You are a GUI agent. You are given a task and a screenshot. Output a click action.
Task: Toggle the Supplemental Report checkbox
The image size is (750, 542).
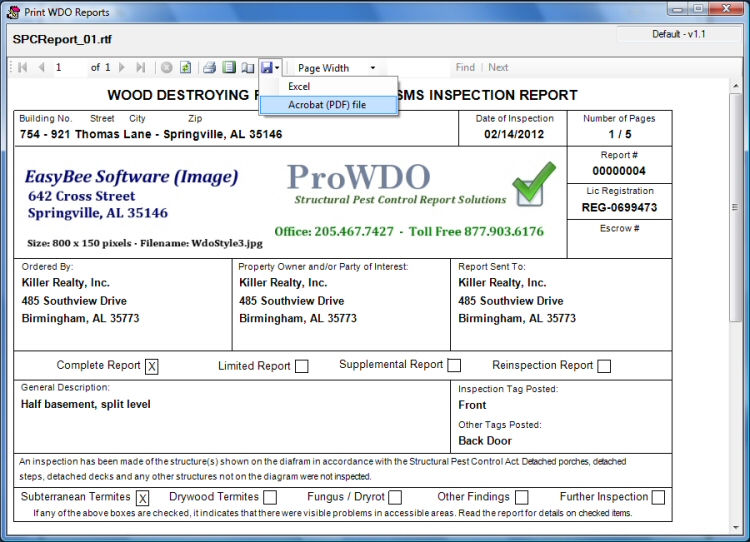[x=454, y=365]
